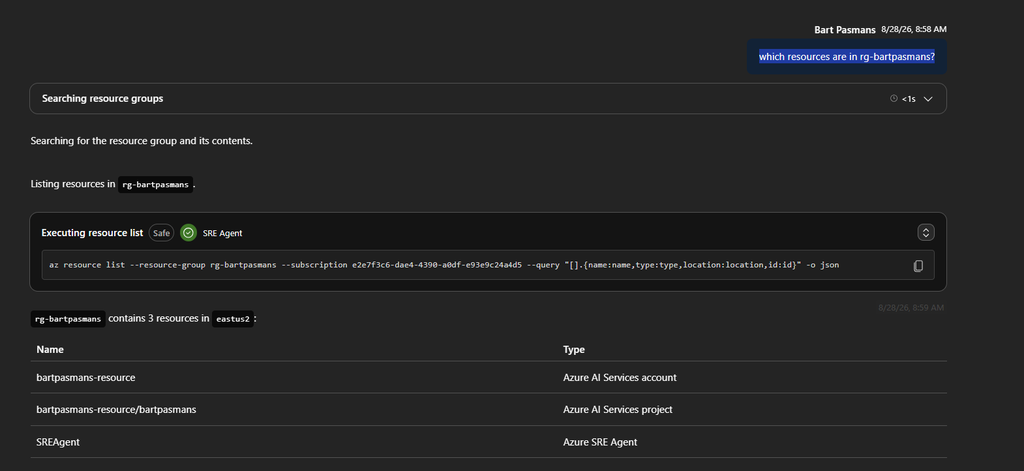The image size is (1024, 471).
Task: Collapse the Executing resource list card
Action: pyautogui.click(x=926, y=233)
